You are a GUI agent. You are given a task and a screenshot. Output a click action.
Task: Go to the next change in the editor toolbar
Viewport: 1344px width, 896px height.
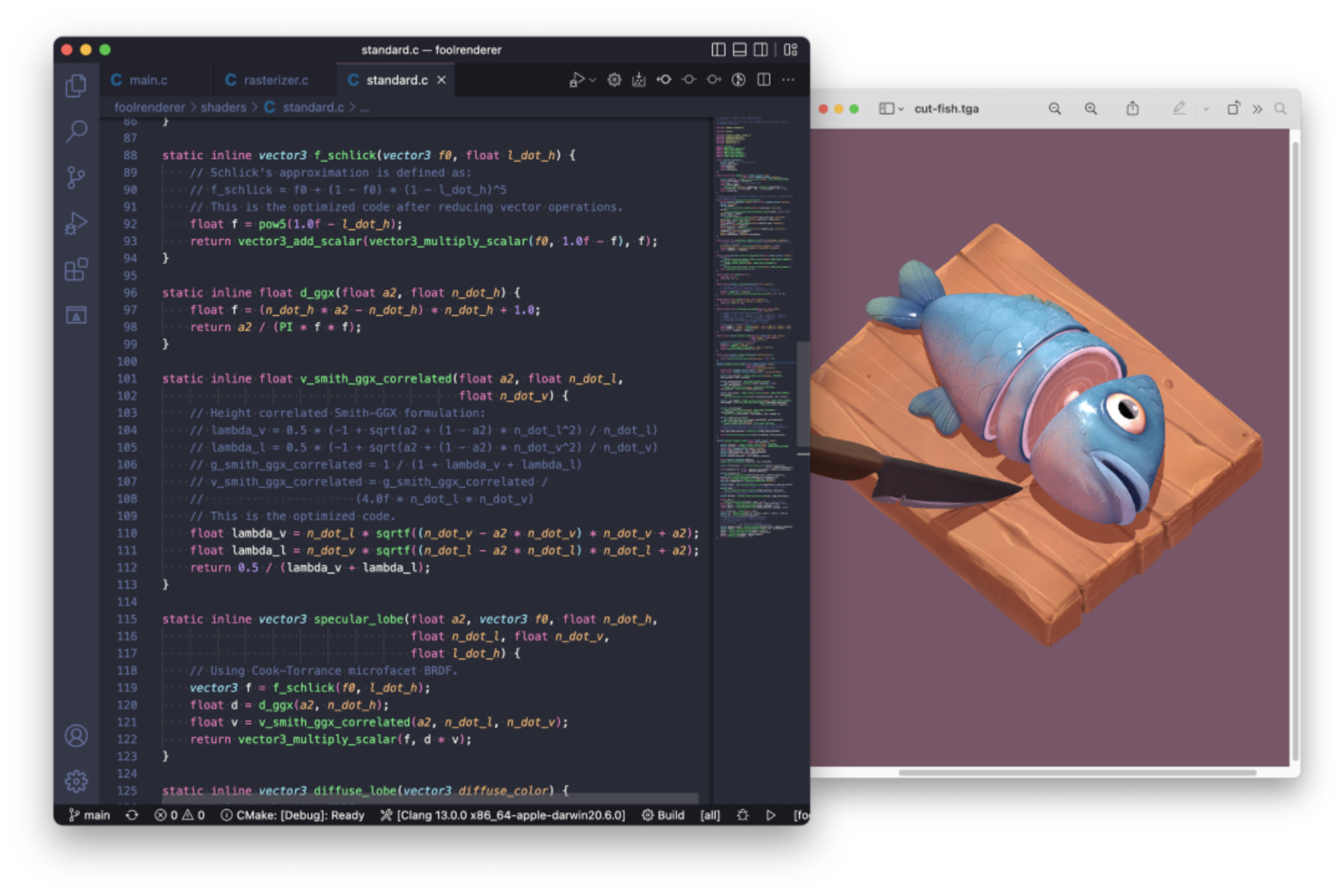(x=714, y=80)
